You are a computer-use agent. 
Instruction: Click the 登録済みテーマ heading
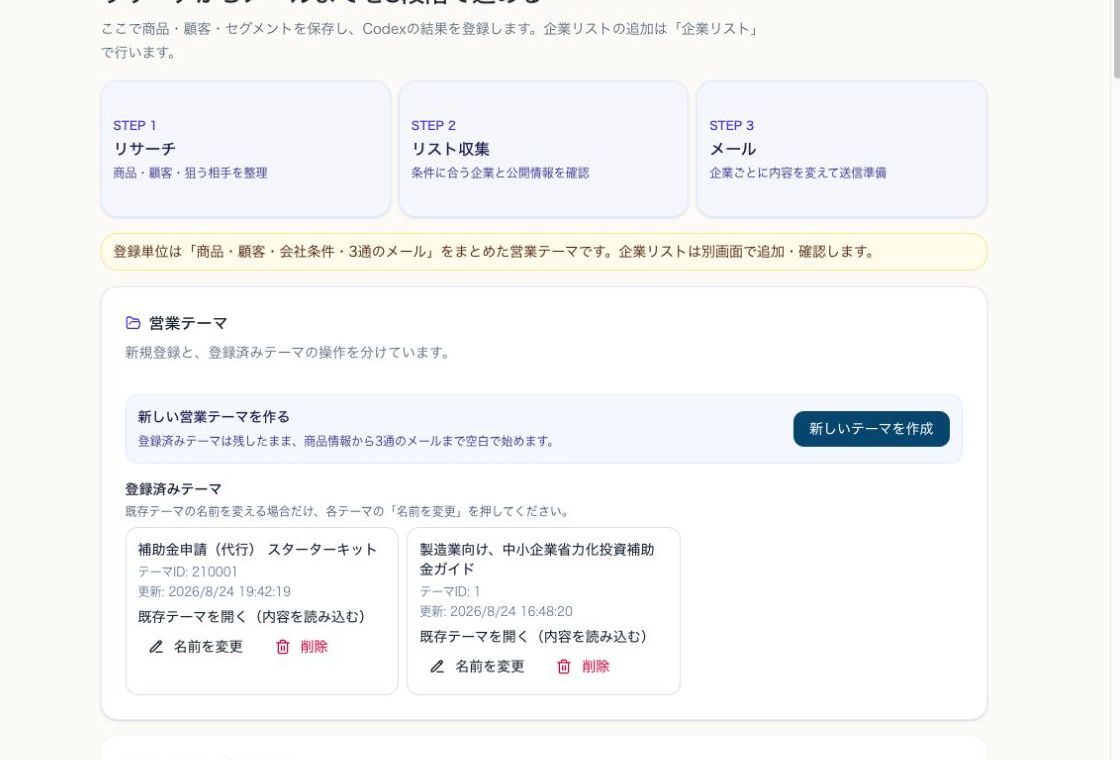[x=174, y=489]
